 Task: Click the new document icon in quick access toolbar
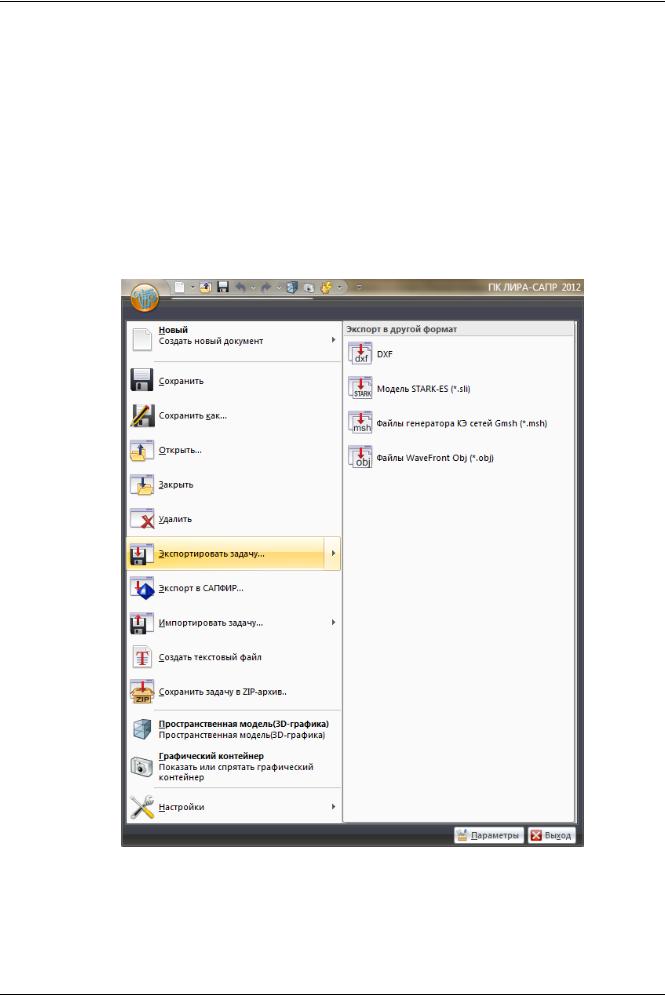click(x=180, y=287)
